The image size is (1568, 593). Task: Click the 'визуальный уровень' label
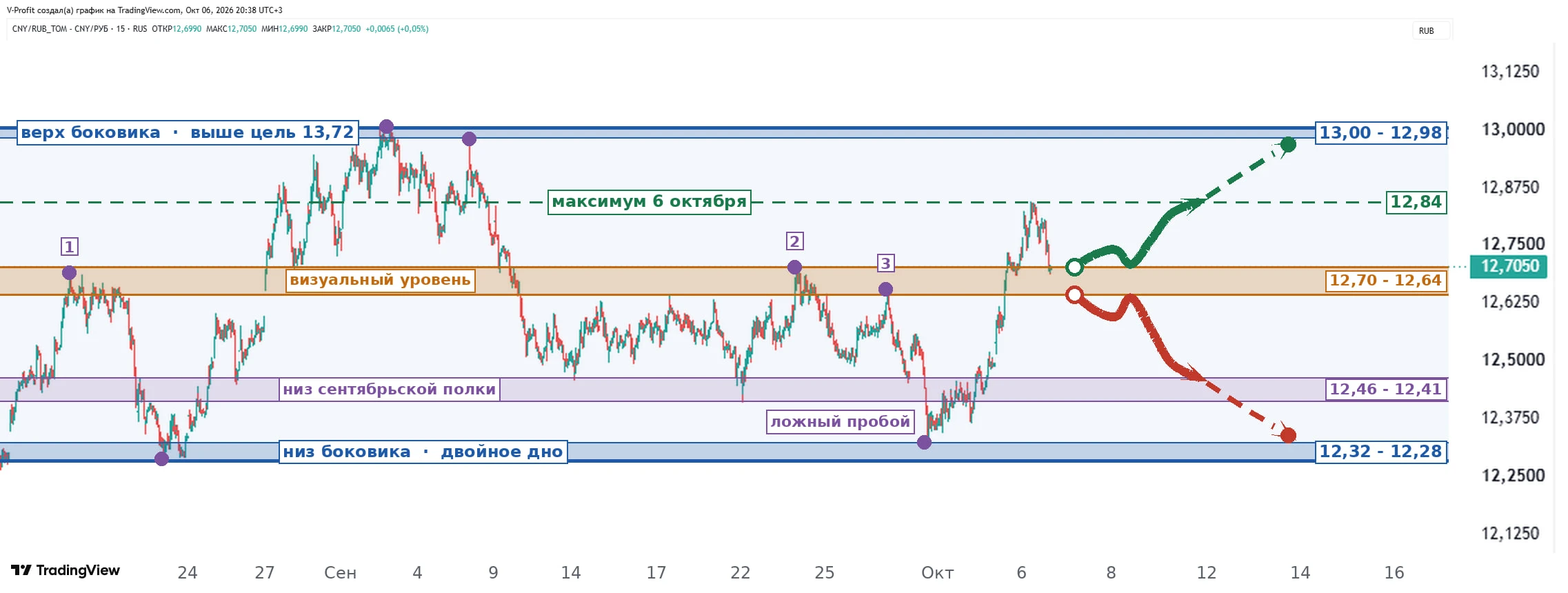pyautogui.click(x=381, y=280)
